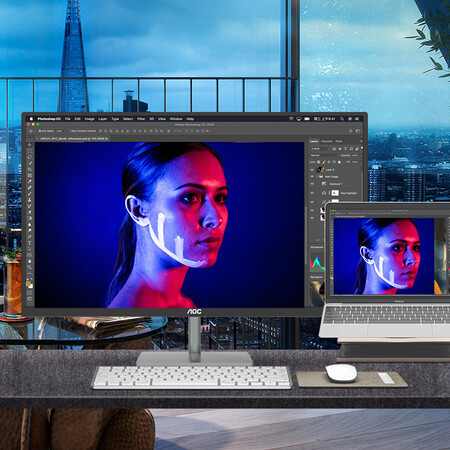Image resolution: width=450 pixels, height=450 pixels.
Task: Select the Hand tool
Action: (30, 262)
